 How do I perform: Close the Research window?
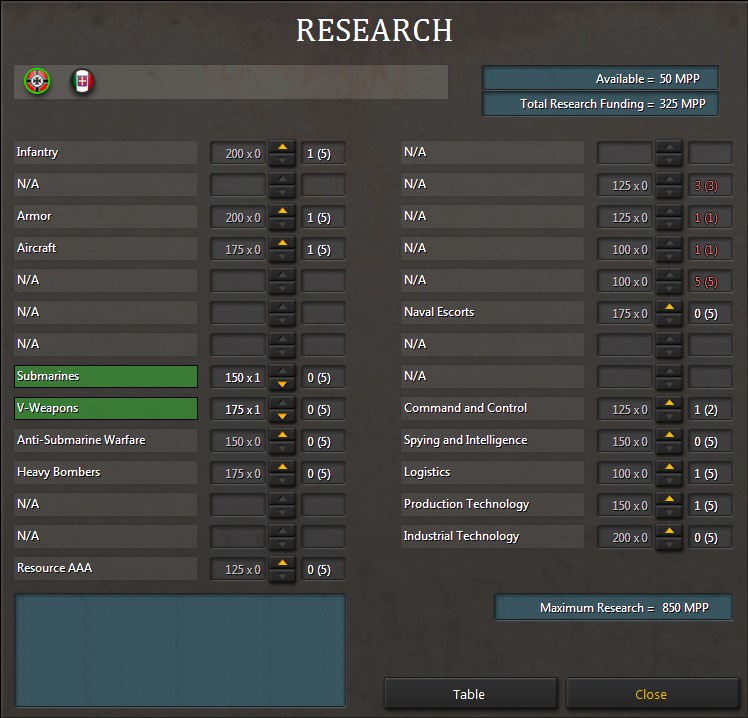click(x=652, y=694)
